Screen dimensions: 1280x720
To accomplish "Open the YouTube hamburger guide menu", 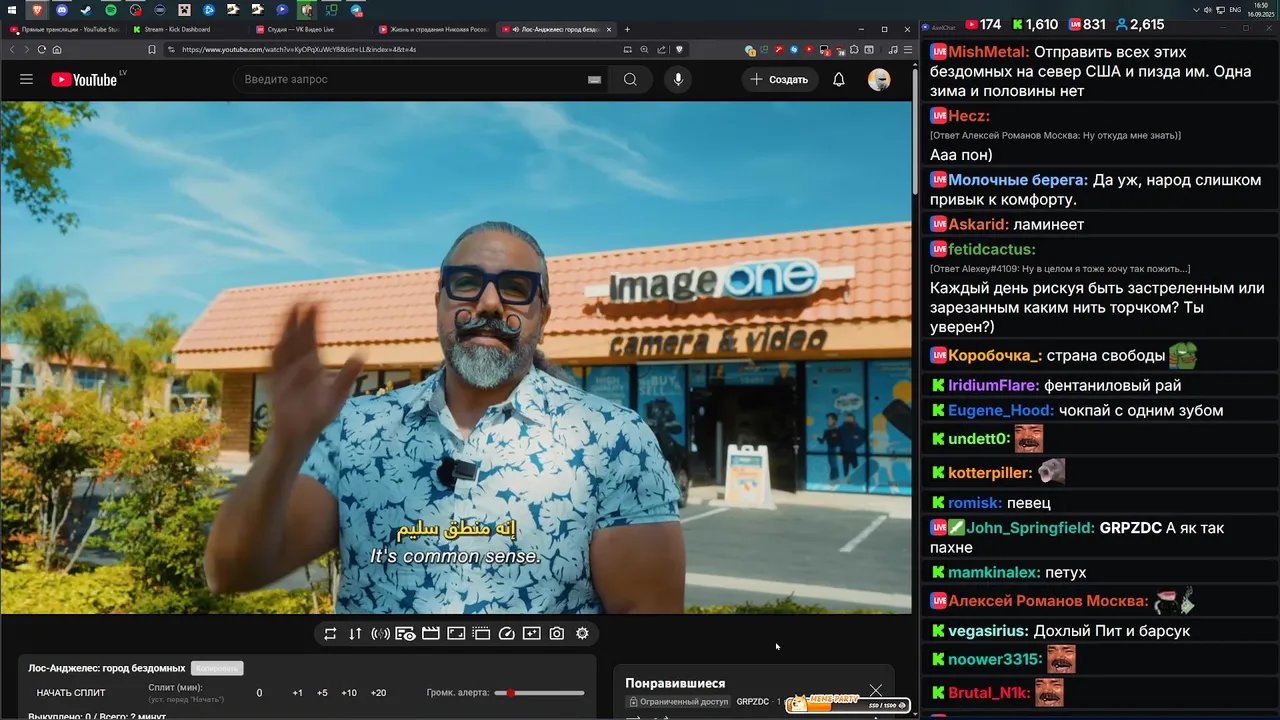I will [26, 79].
